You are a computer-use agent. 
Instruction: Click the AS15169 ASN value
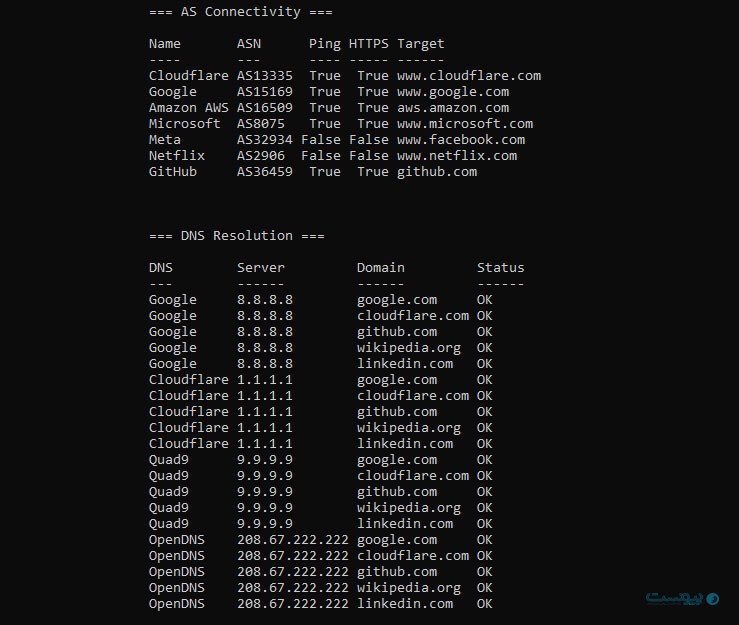pyautogui.click(x=265, y=92)
